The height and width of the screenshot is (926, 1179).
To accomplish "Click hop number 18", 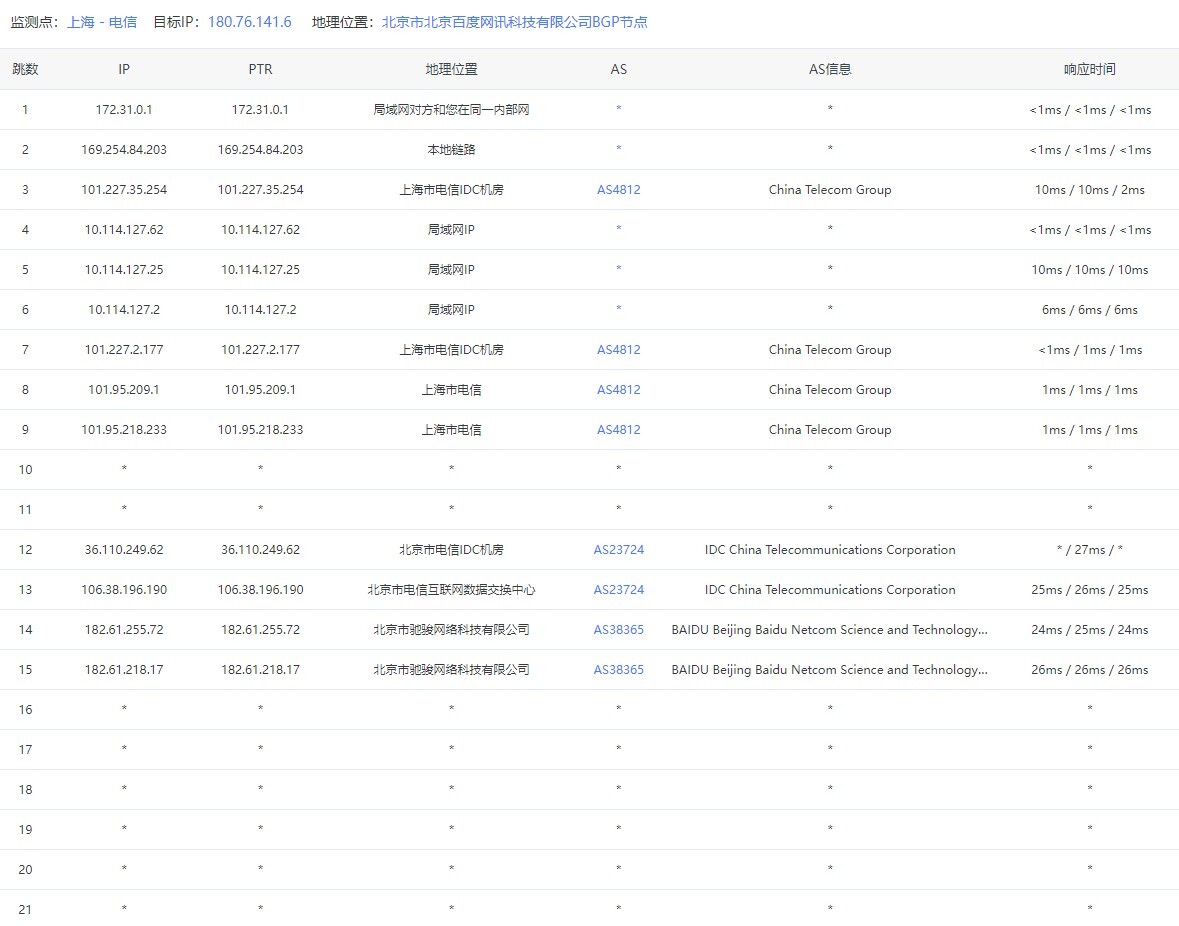I will click(26, 789).
